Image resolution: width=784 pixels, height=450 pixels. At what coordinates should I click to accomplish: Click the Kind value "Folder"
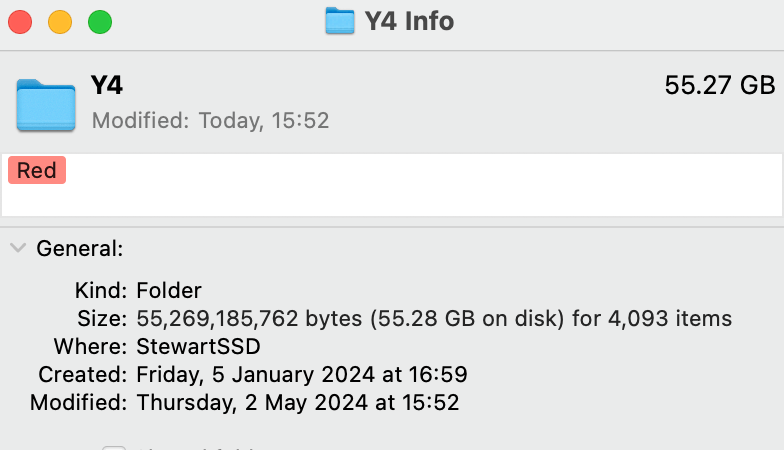168,291
